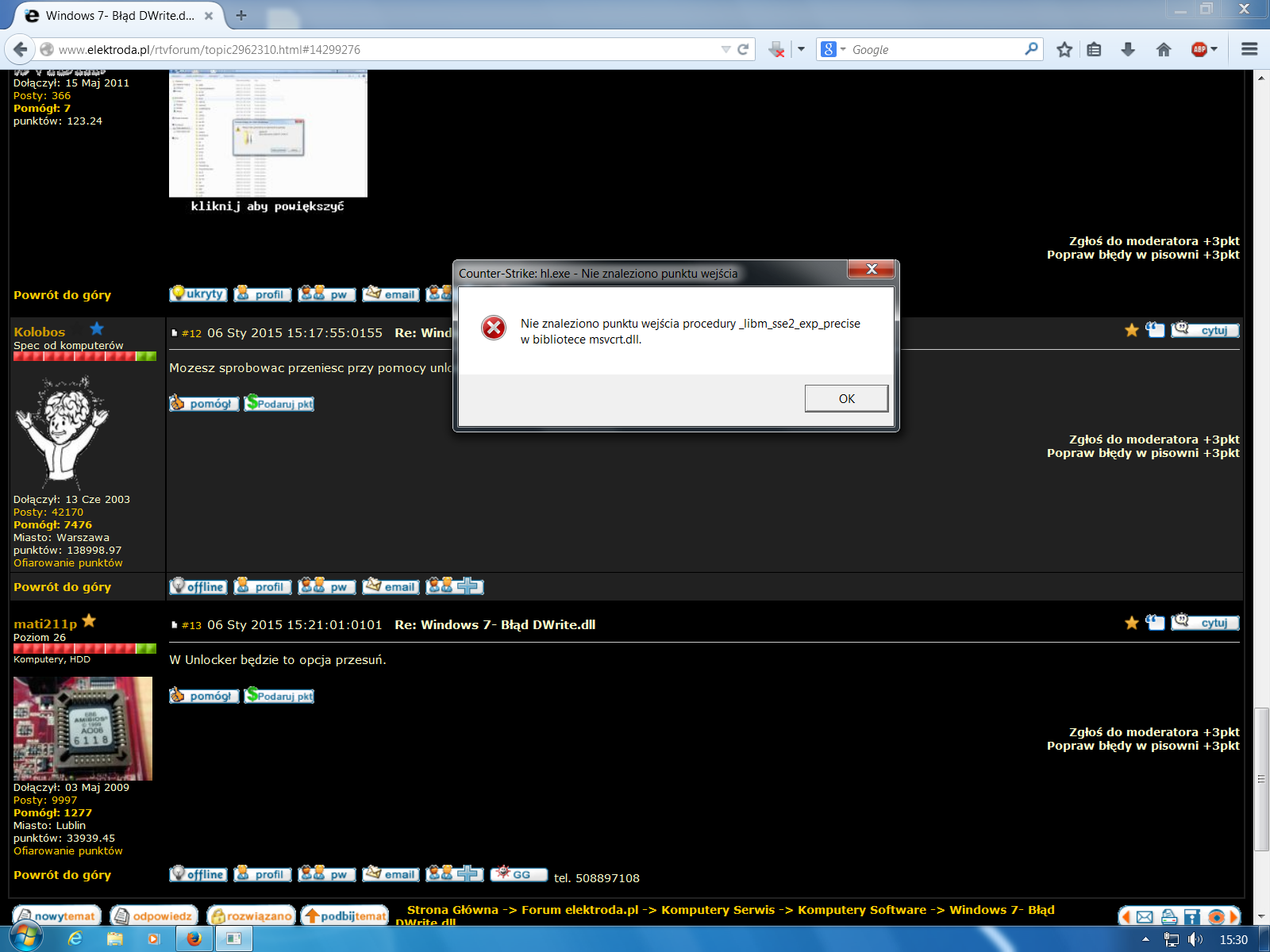Click 'Podaruj pkt' under mati211p post #13
1270x952 pixels.
point(279,696)
